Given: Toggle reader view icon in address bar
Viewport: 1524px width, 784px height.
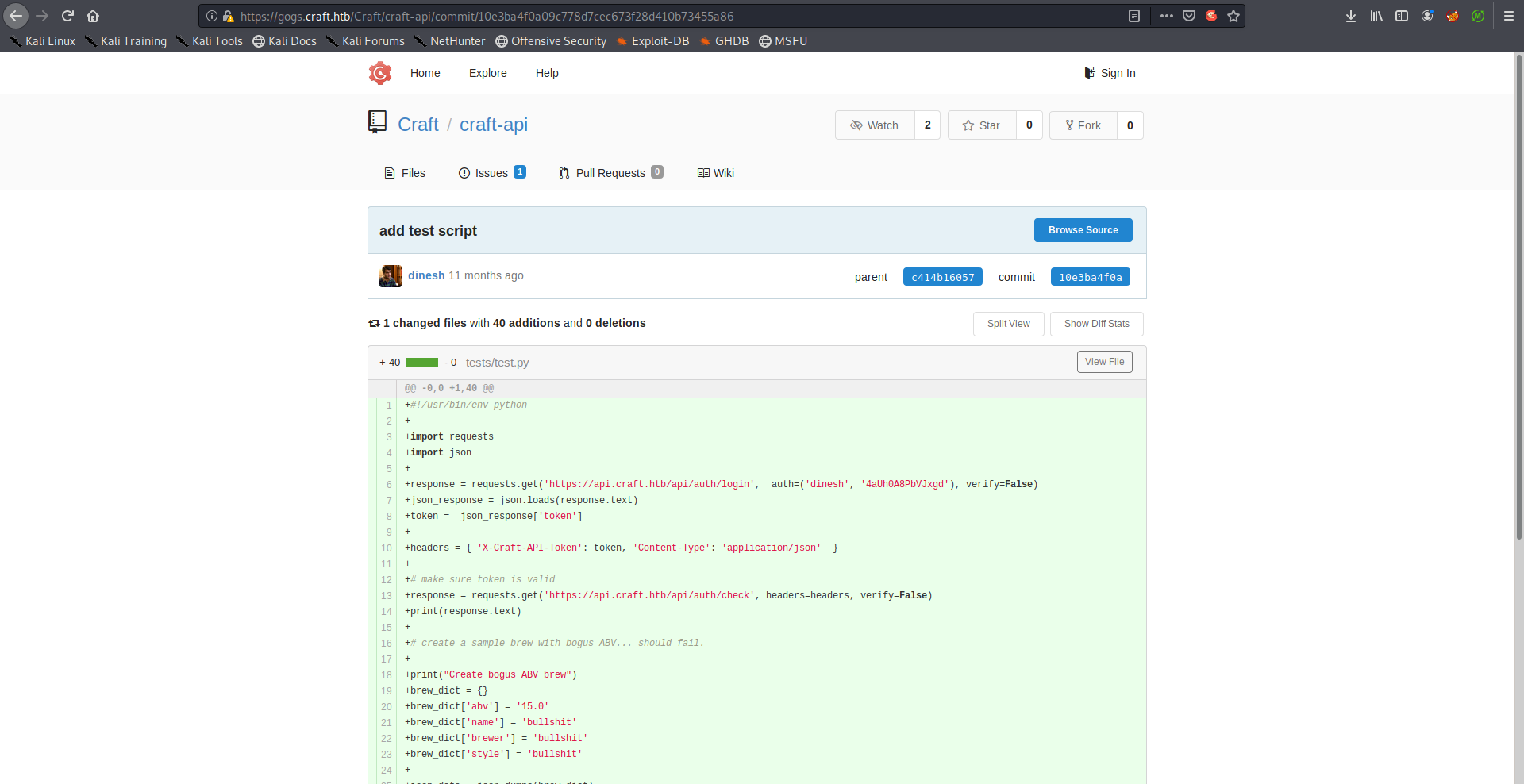Looking at the screenshot, I should click(x=1134, y=16).
